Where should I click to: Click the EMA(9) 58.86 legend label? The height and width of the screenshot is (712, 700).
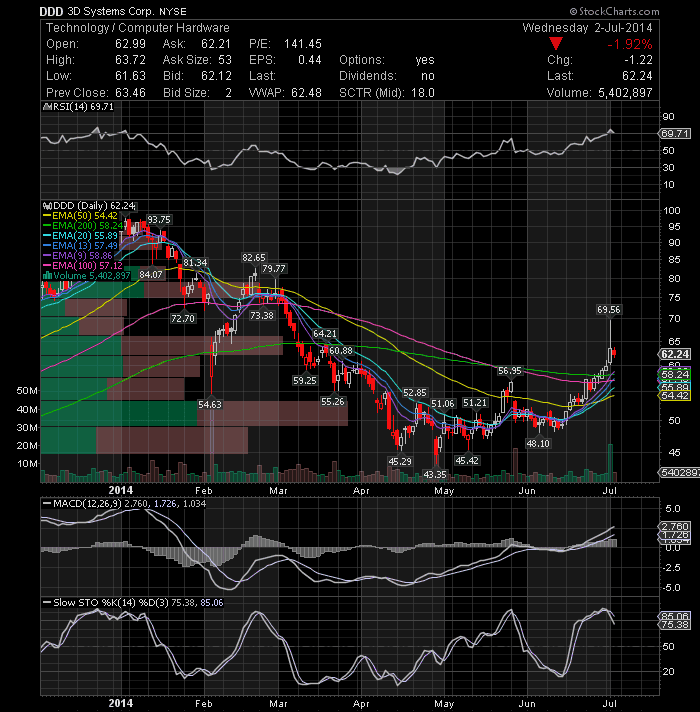click(82, 256)
